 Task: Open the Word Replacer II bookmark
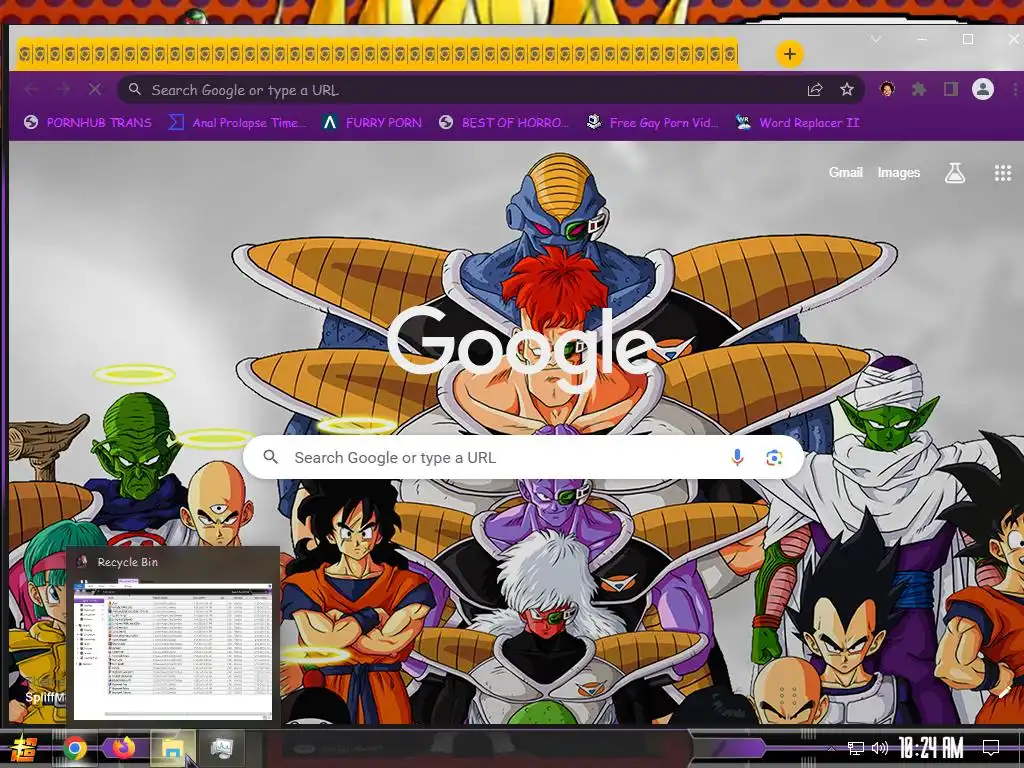pos(797,122)
